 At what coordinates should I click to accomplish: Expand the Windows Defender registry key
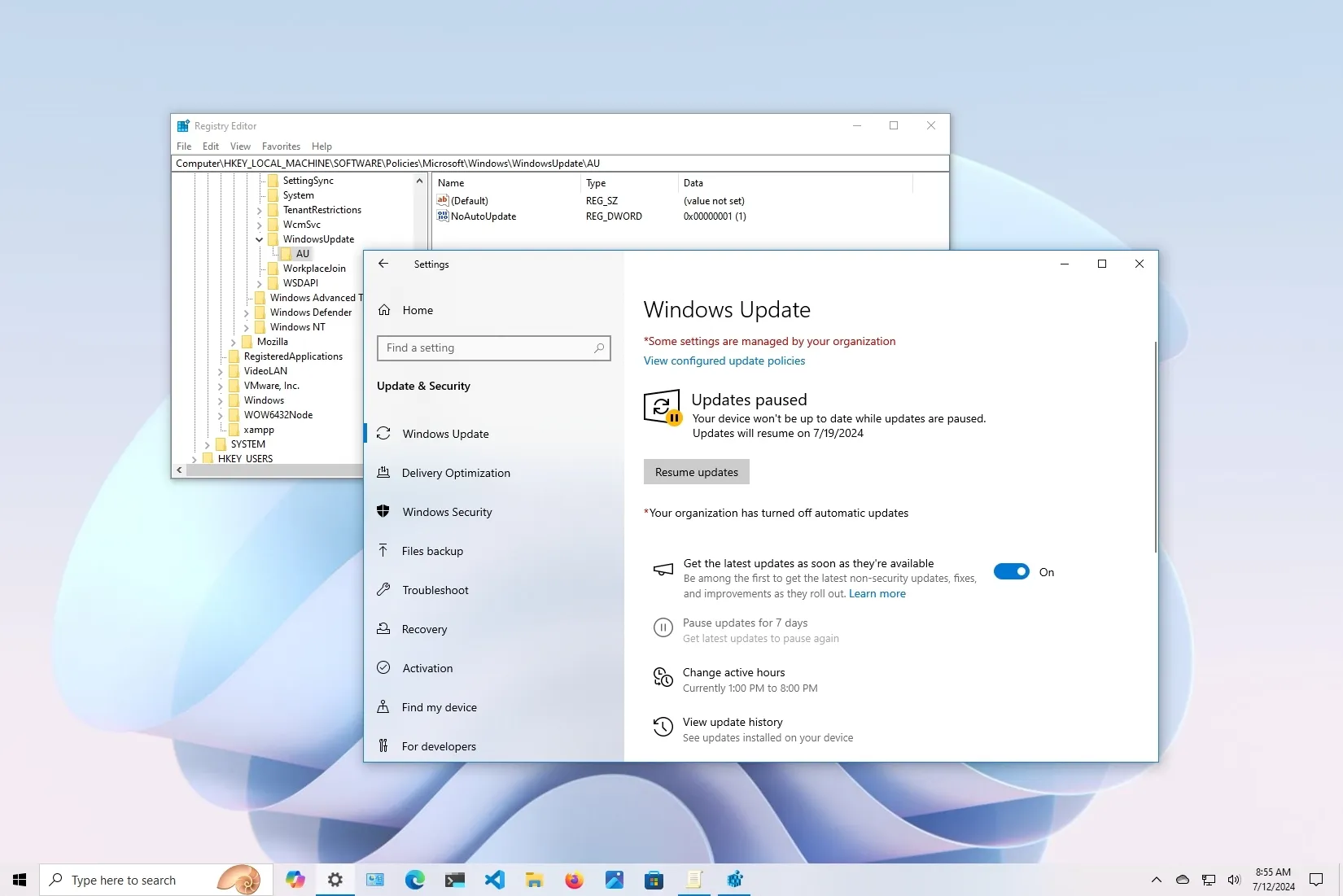pyautogui.click(x=247, y=312)
